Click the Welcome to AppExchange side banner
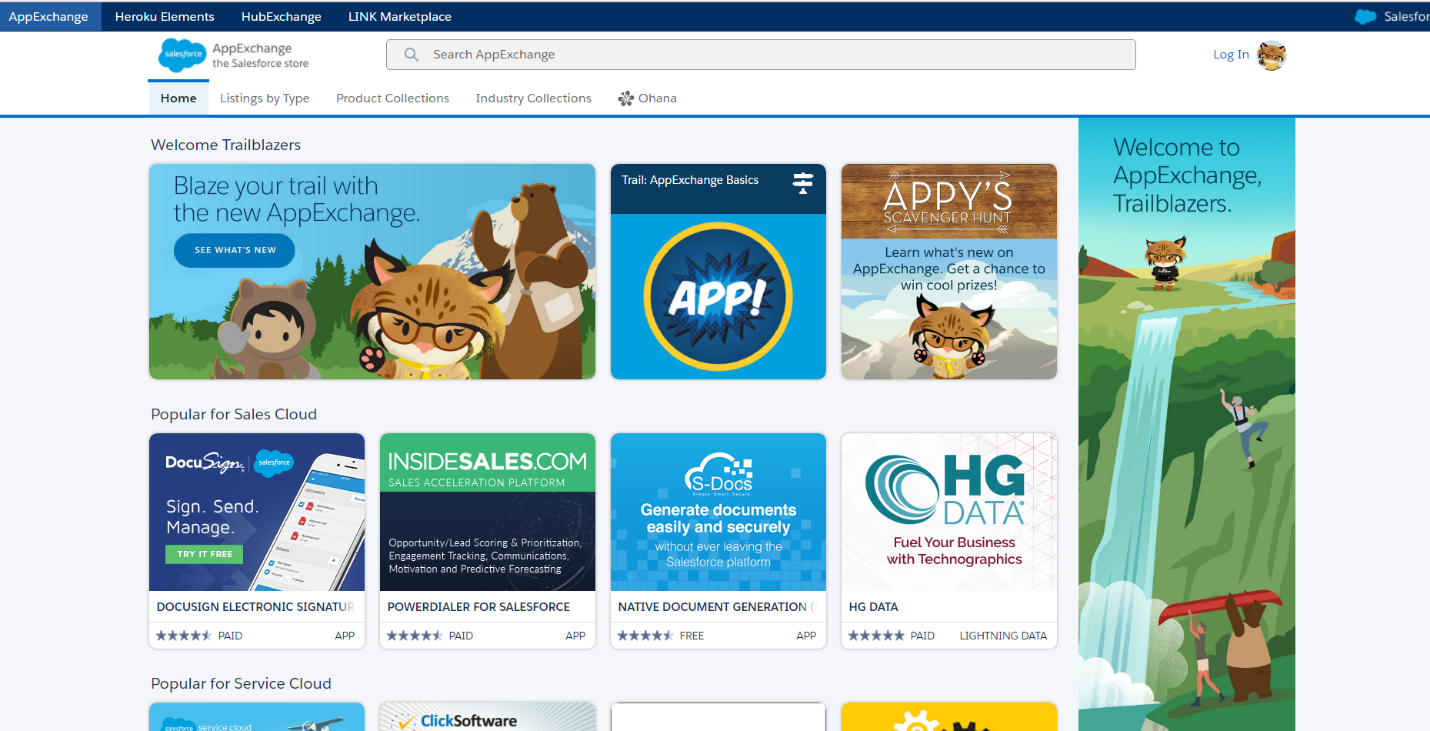This screenshot has width=1430, height=731. pos(1187,424)
